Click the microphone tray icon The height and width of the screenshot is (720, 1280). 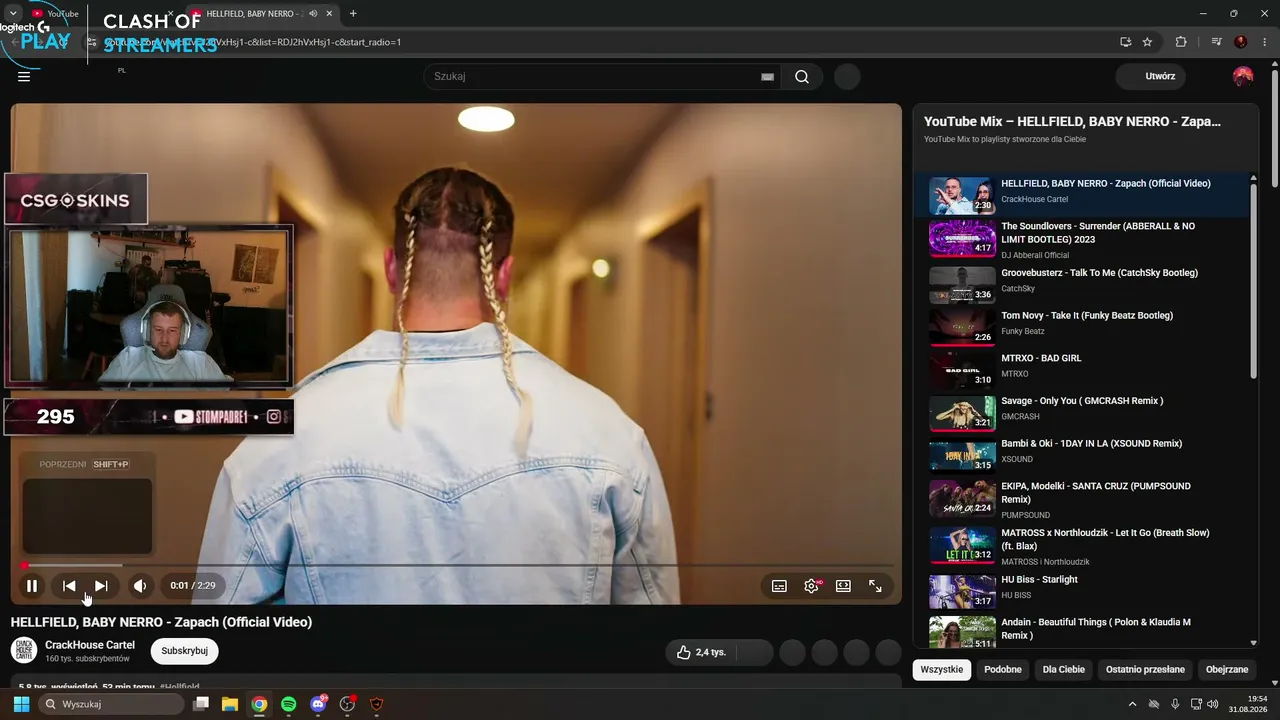(1175, 704)
